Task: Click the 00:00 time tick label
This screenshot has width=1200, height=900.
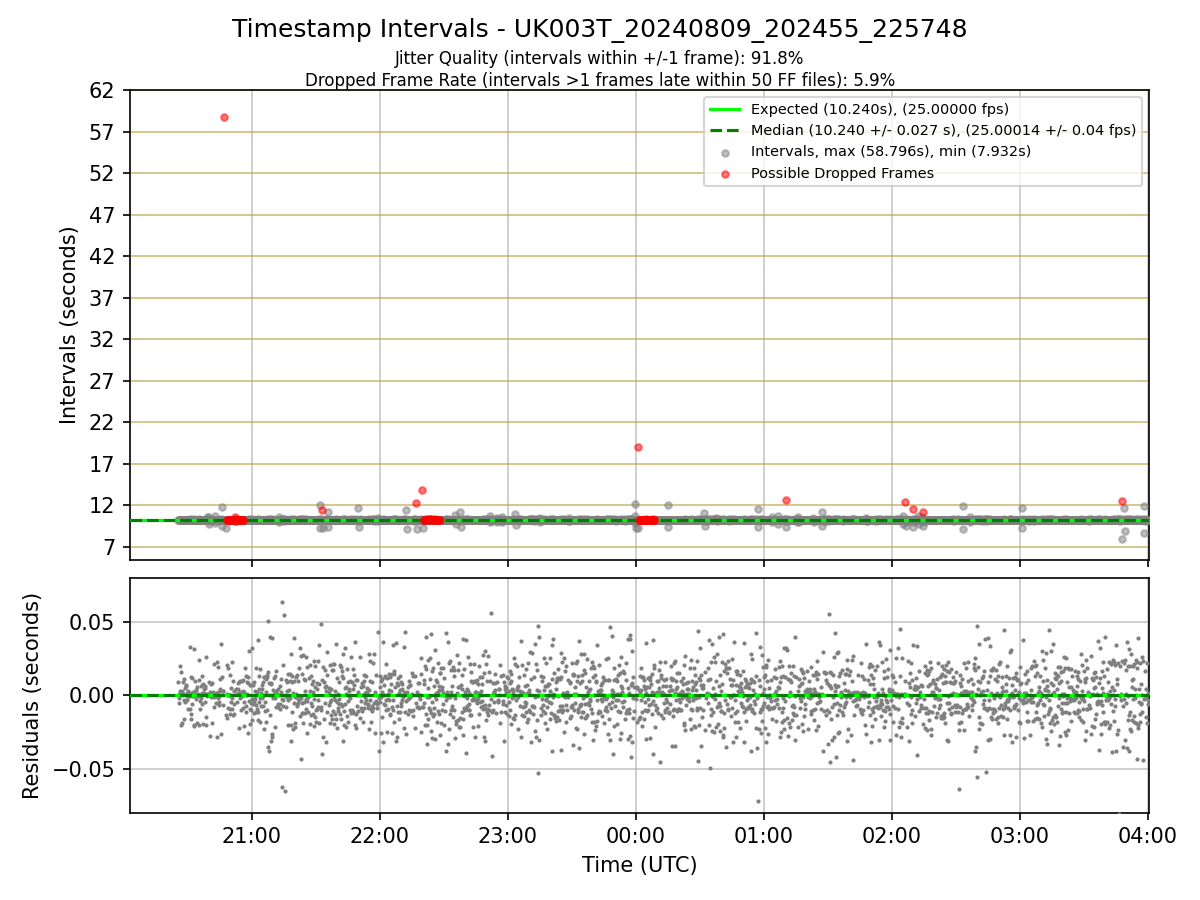Action: 636,834
